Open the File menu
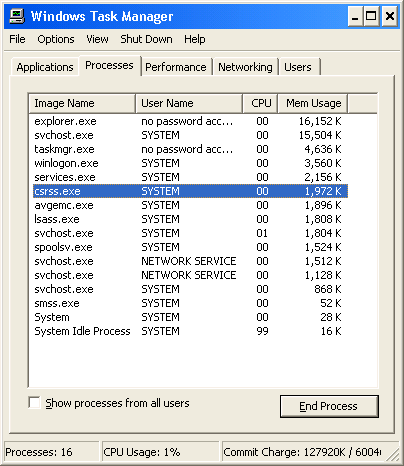This screenshot has height=466, width=404. 17,39
